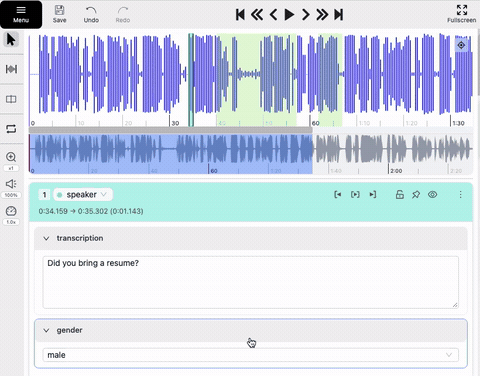Screen dimensions: 480x376
Task: Click the segment playhead marker on waveform
Action: [x=191, y=80]
